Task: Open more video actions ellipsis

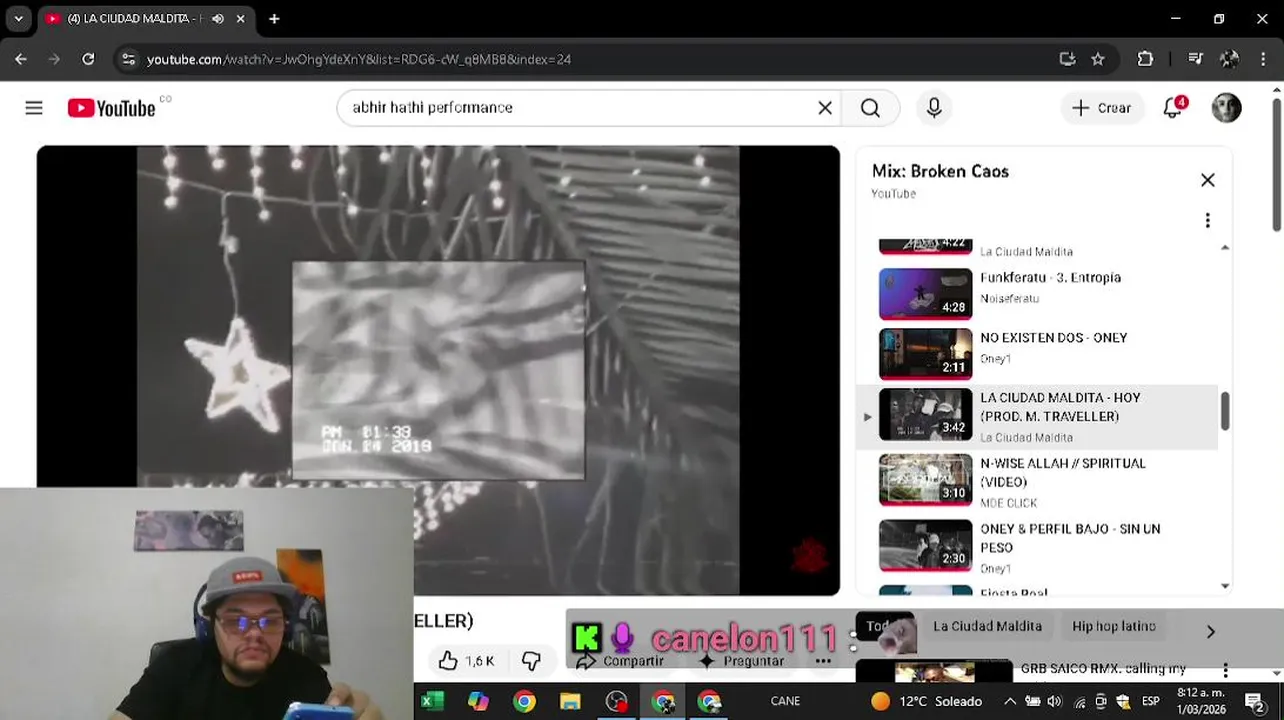Action: pos(823,661)
